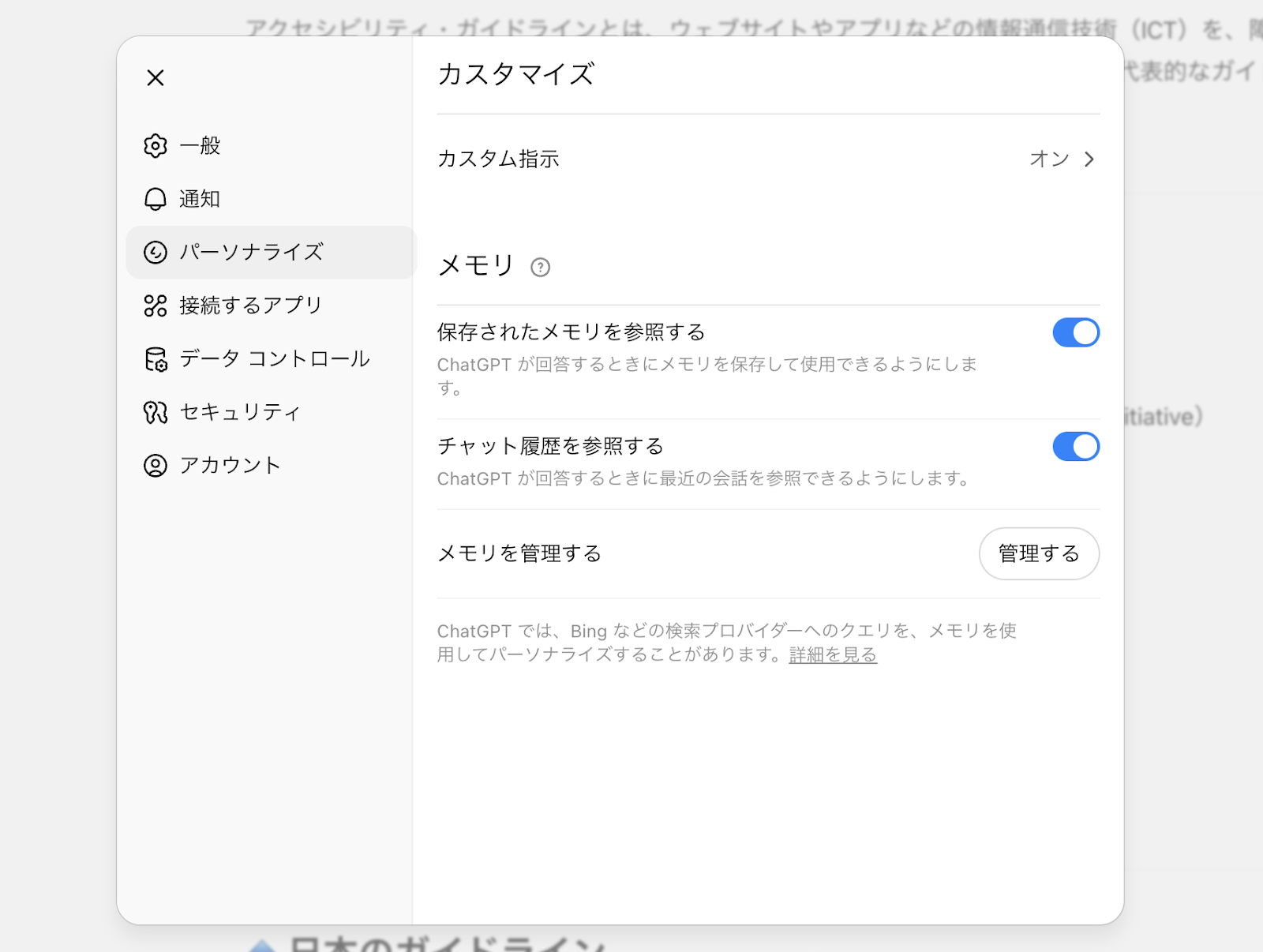The height and width of the screenshot is (952, 1263).
Task: Open the アカウント tab
Action: pyautogui.click(x=229, y=465)
